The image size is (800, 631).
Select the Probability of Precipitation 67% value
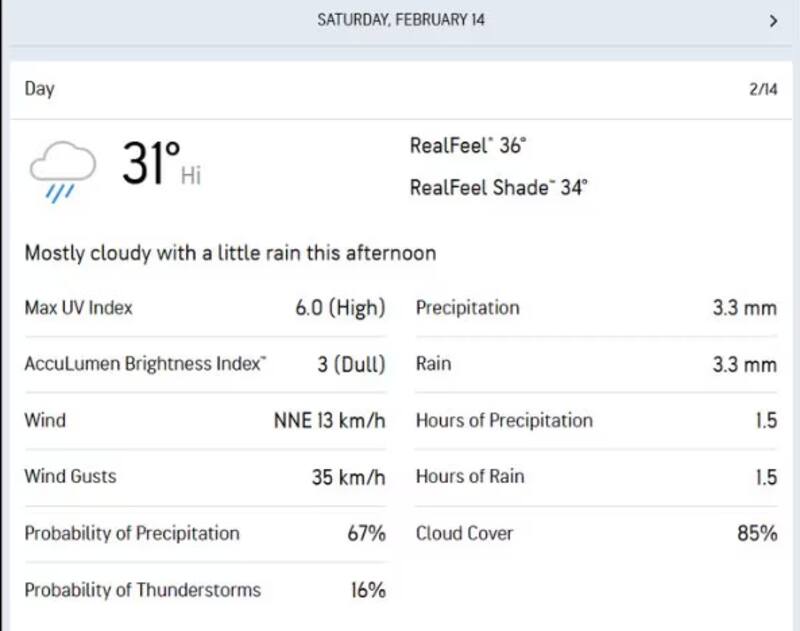pyautogui.click(x=366, y=533)
